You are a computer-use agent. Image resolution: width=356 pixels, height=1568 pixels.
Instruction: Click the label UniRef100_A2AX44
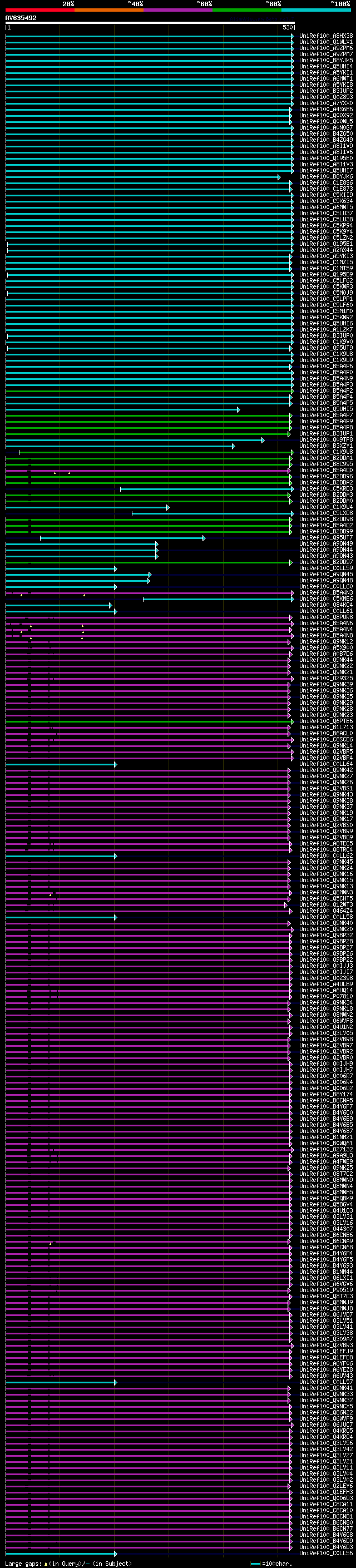[x=325, y=250]
